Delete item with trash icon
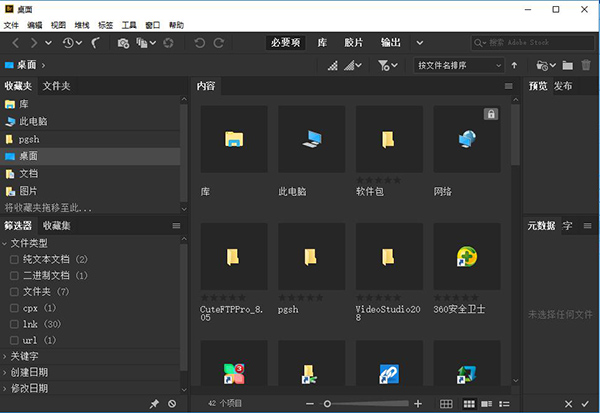Viewport: 600px width, 413px height. (x=587, y=65)
